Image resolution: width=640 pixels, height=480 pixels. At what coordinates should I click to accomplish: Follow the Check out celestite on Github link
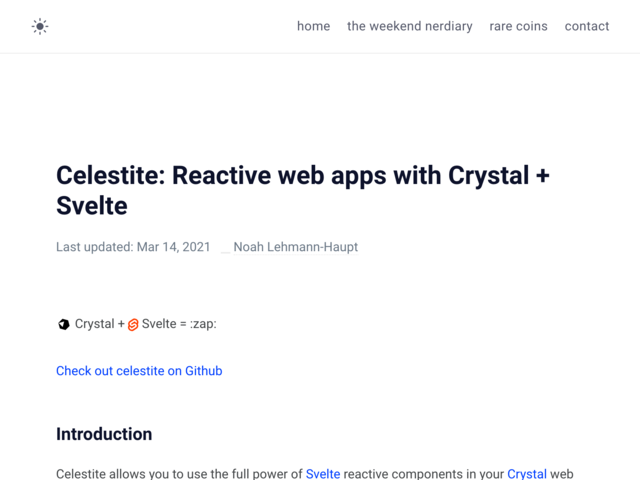click(x=139, y=371)
